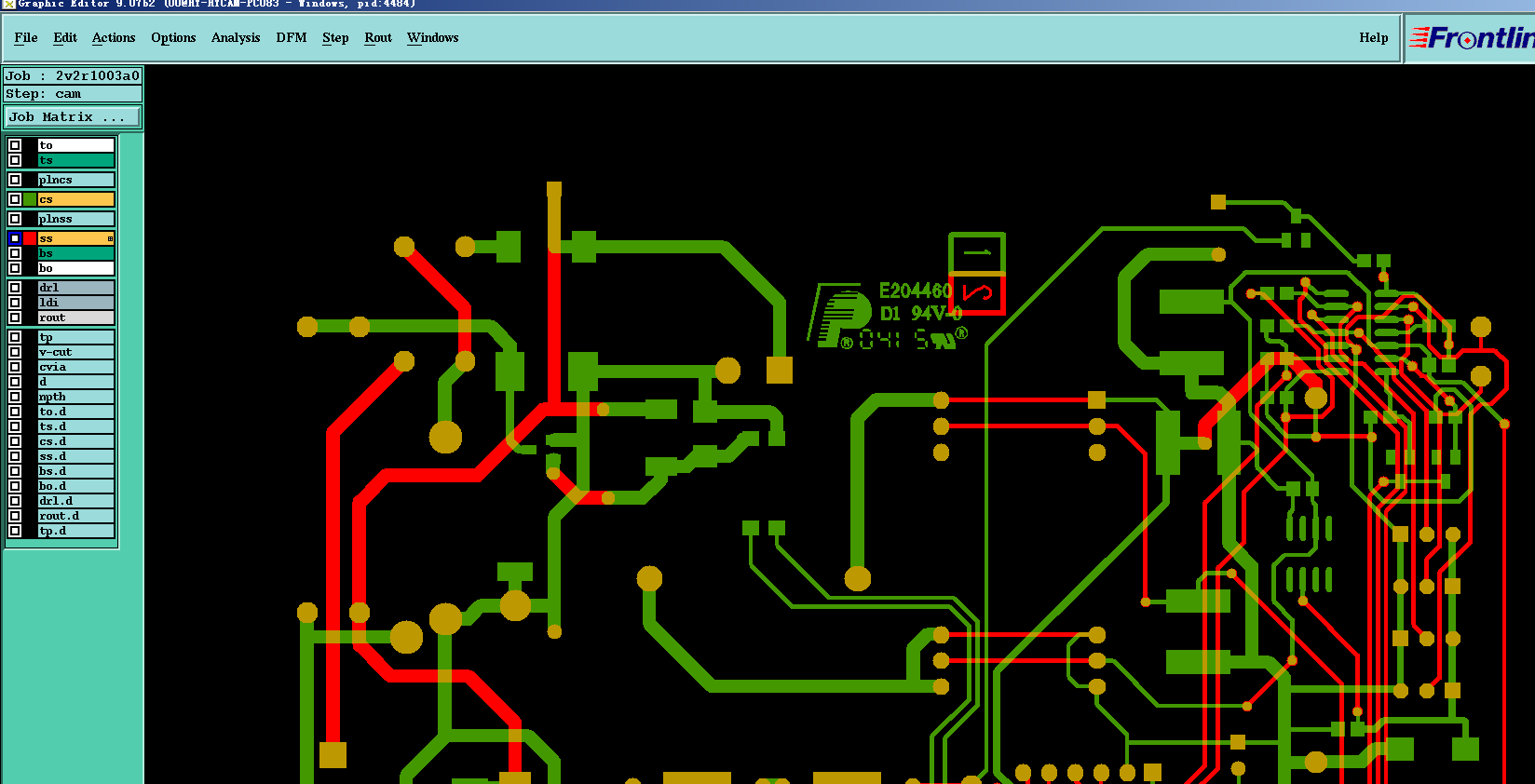This screenshot has width=1535, height=784.
Task: Select the 'cs.d' layer name
Action: (x=75, y=441)
